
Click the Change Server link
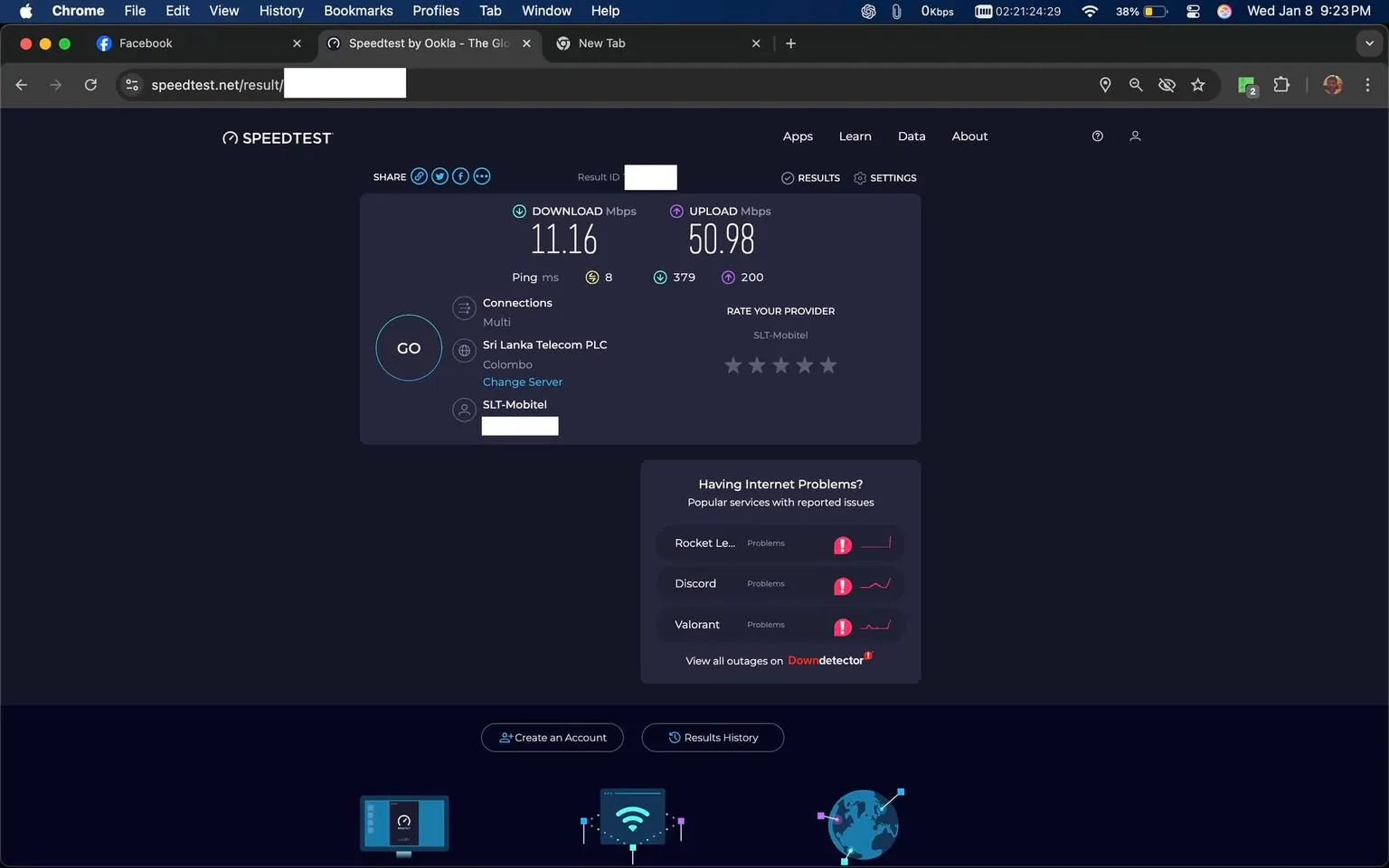click(522, 382)
